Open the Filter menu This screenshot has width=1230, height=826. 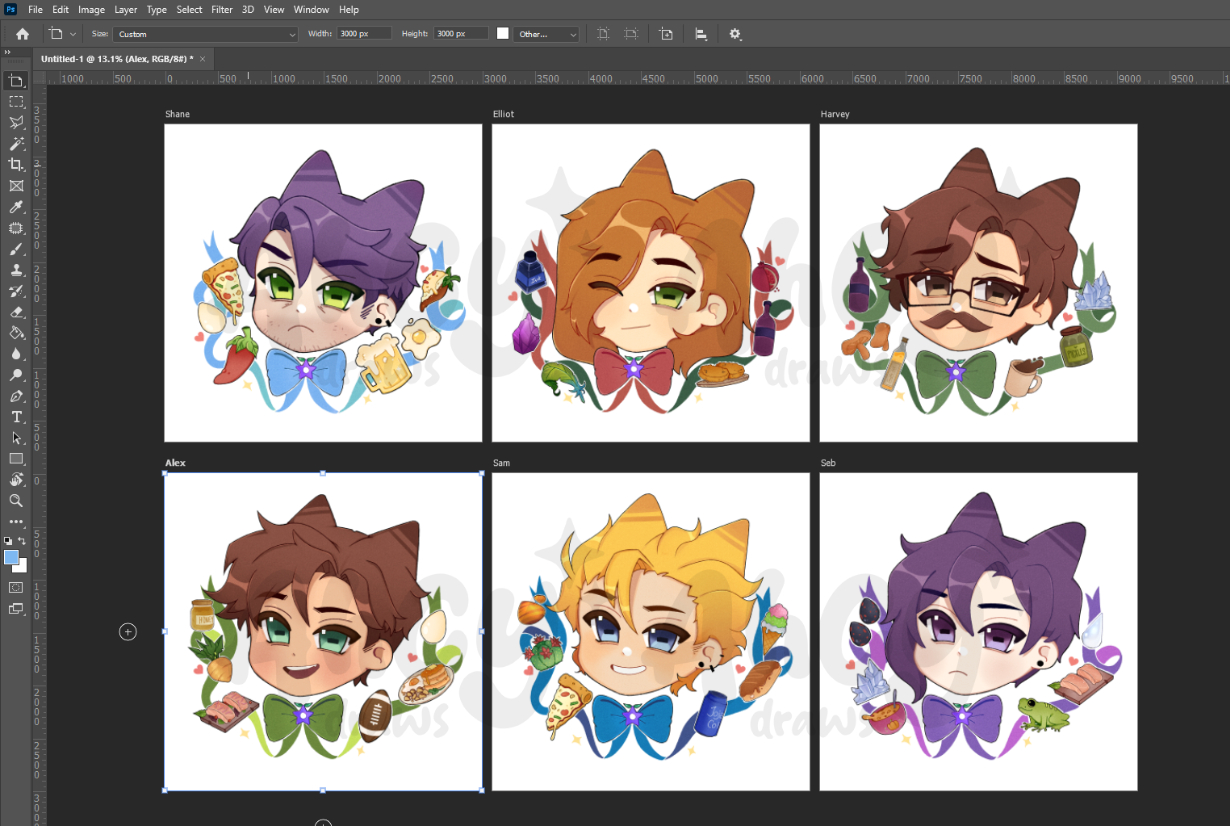point(222,9)
